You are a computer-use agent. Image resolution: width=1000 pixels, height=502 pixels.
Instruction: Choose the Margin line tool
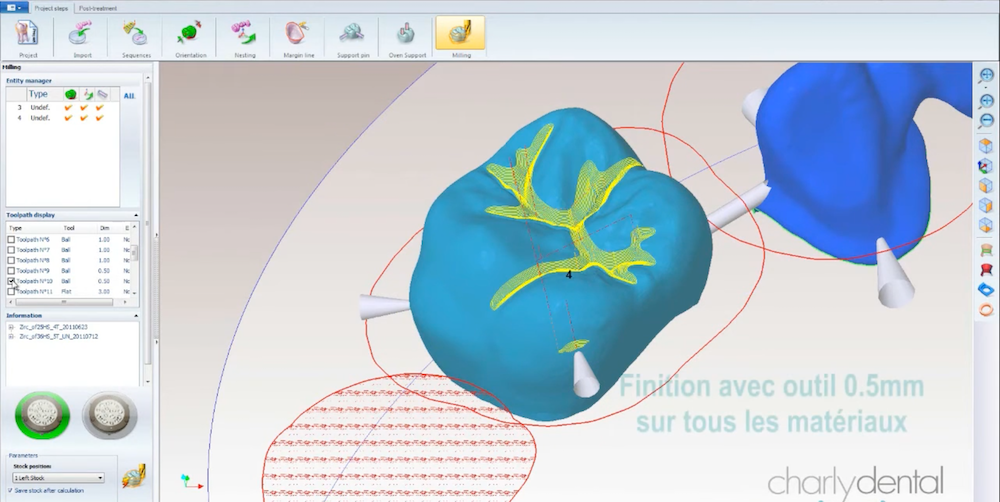tap(297, 37)
